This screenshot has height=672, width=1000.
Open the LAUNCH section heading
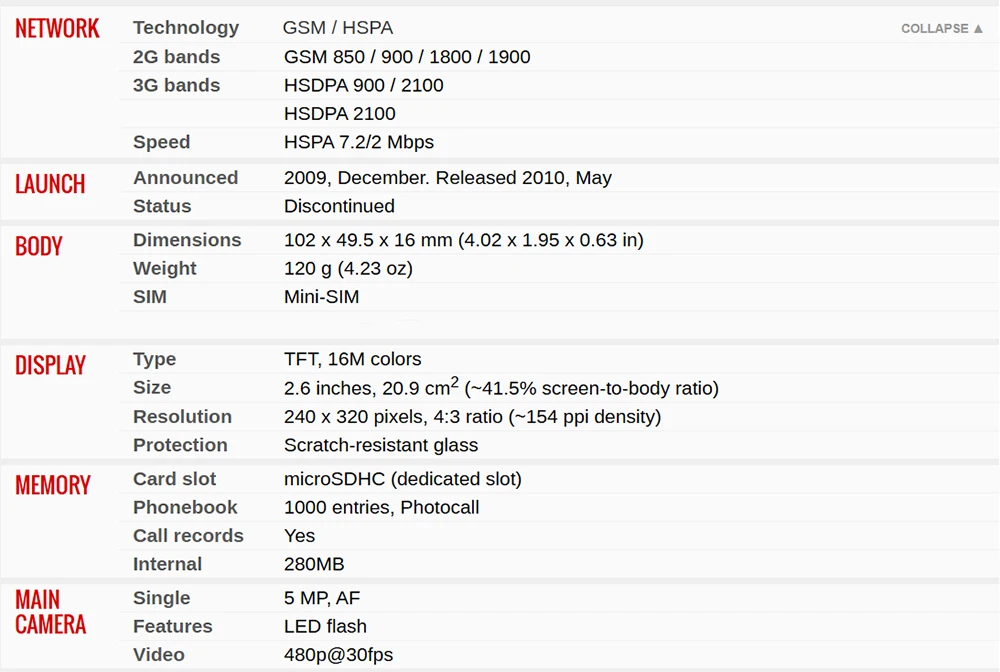point(50,184)
